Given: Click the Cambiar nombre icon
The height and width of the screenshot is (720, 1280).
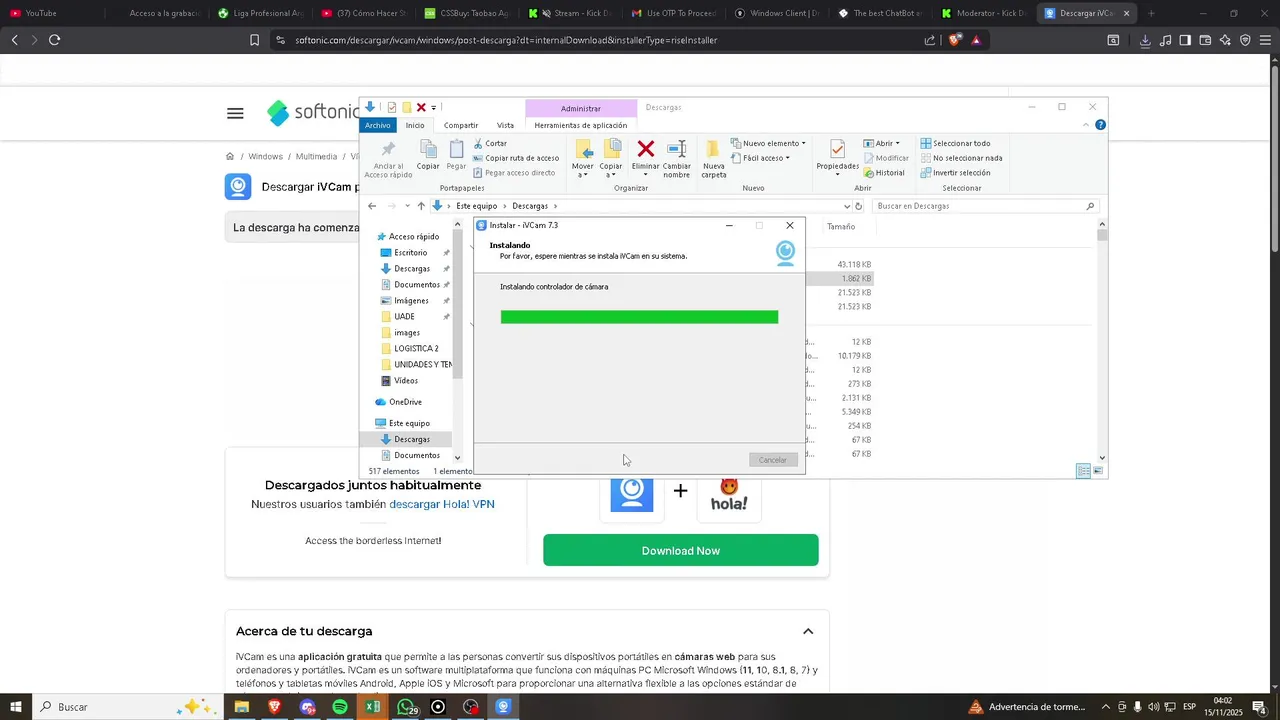Looking at the screenshot, I should point(677,150).
